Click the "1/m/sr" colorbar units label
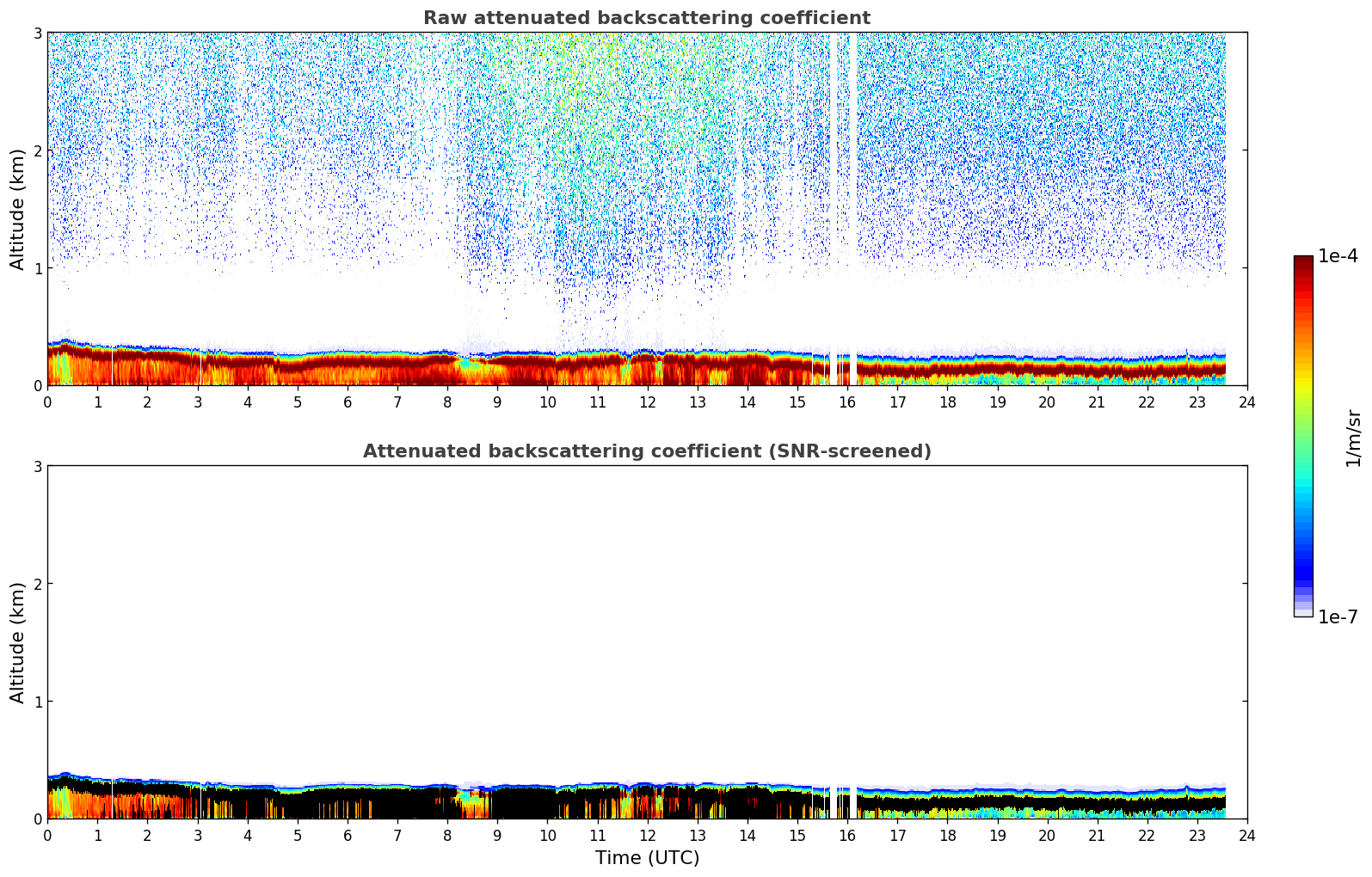Screen dimensions: 1372x877 click(x=1353, y=438)
